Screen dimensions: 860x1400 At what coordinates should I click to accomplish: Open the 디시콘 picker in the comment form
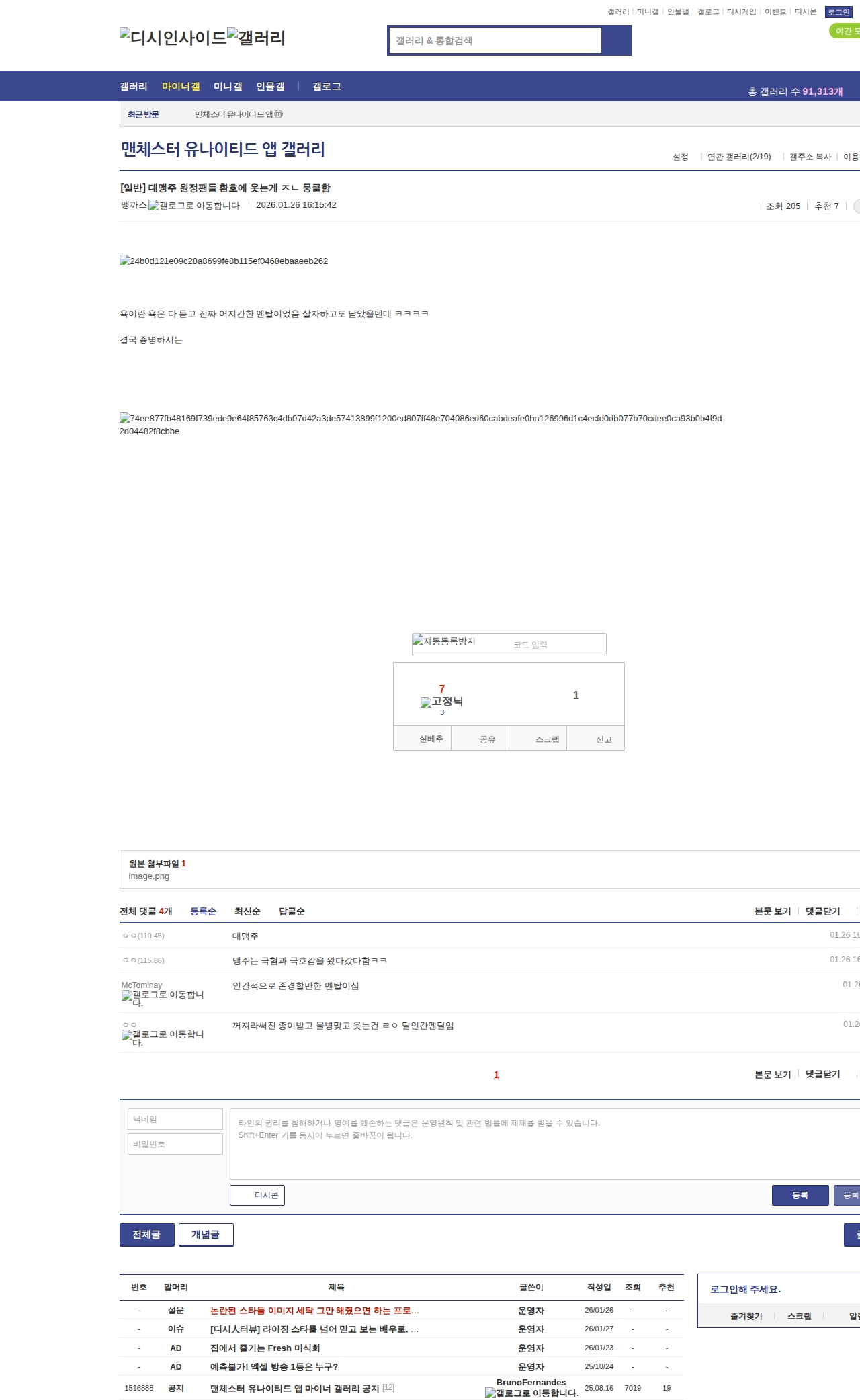(x=257, y=1195)
